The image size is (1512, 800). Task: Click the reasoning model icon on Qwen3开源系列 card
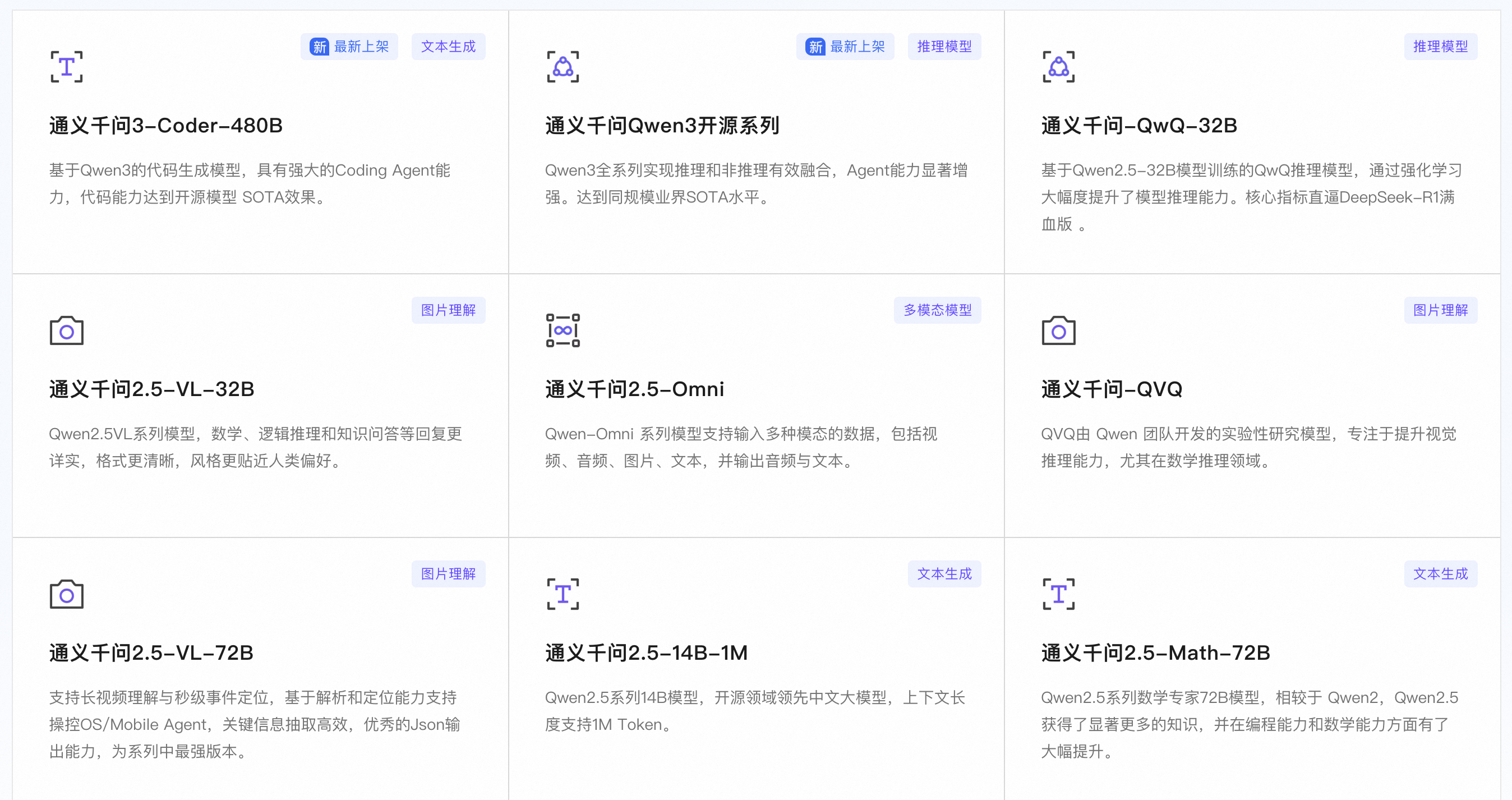pos(563,66)
